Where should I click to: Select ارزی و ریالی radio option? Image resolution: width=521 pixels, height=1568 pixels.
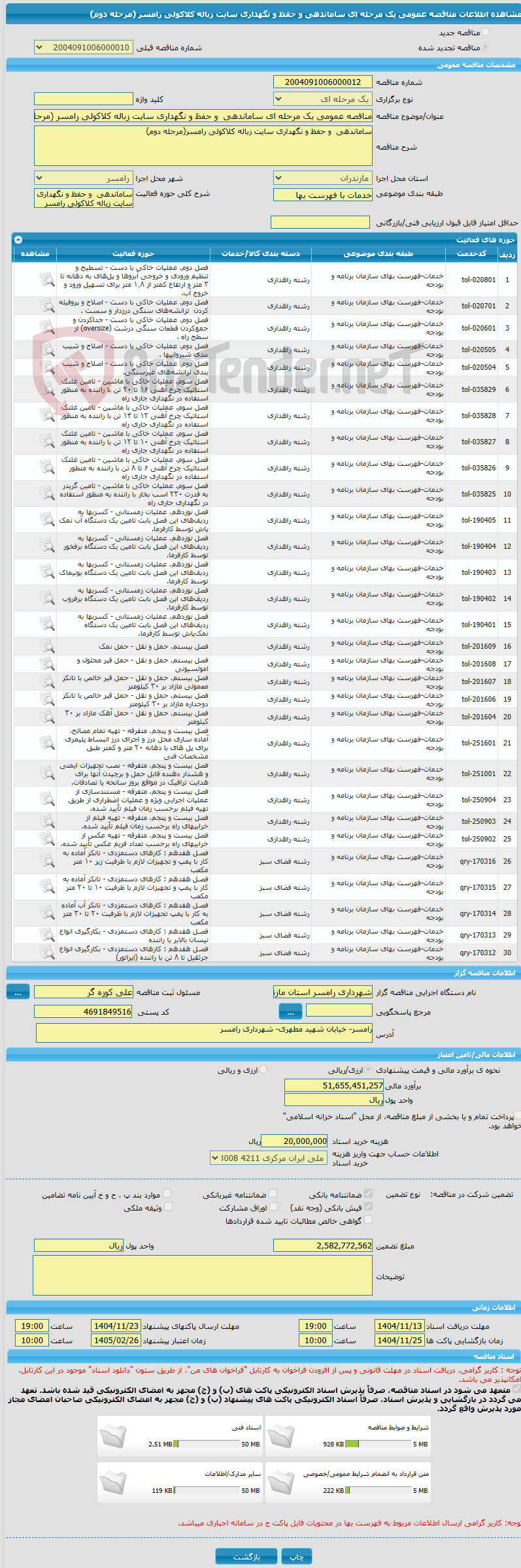click(x=263, y=1070)
